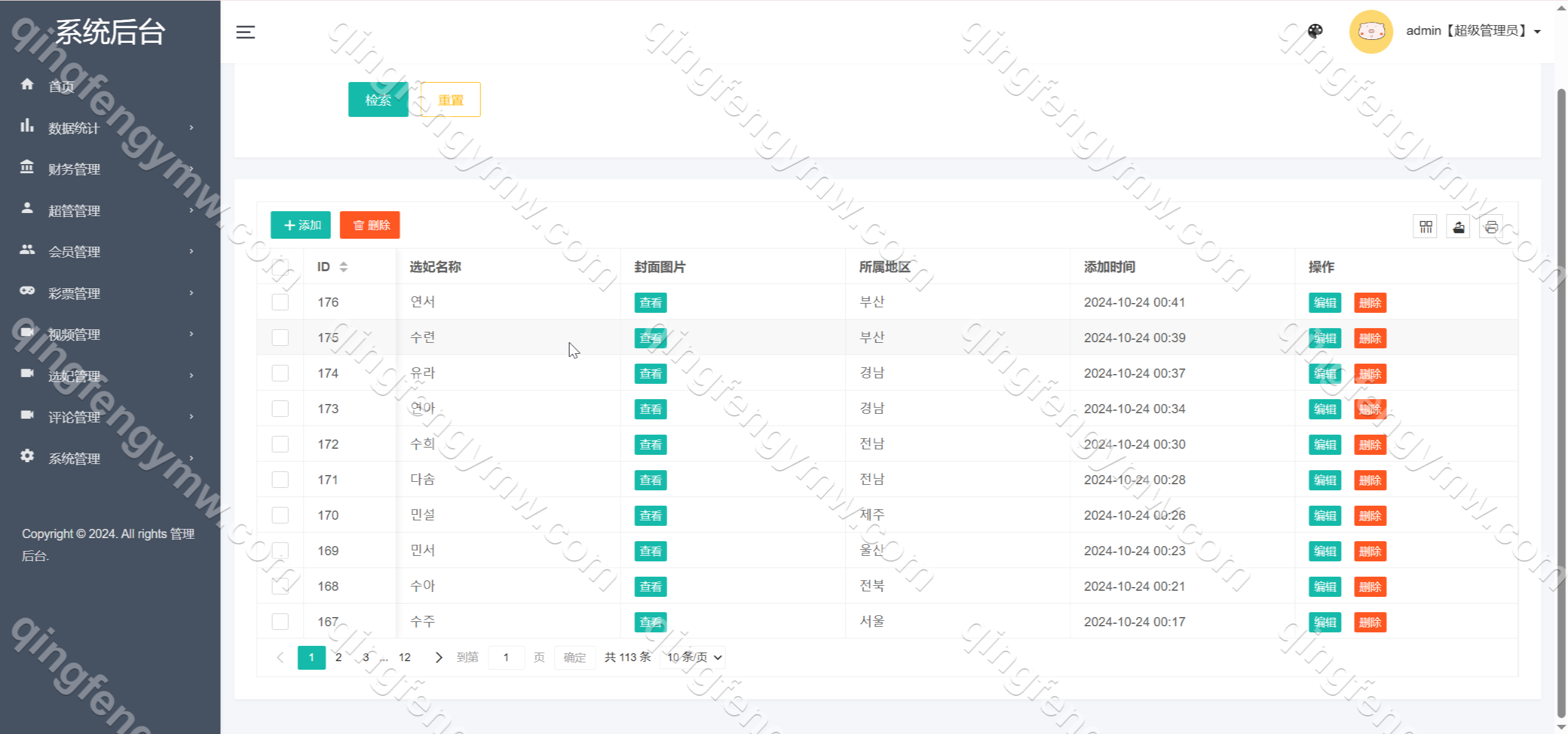The height and width of the screenshot is (734, 1568).
Task: Expand the 会员管理 menu chevron
Action: click(x=192, y=251)
